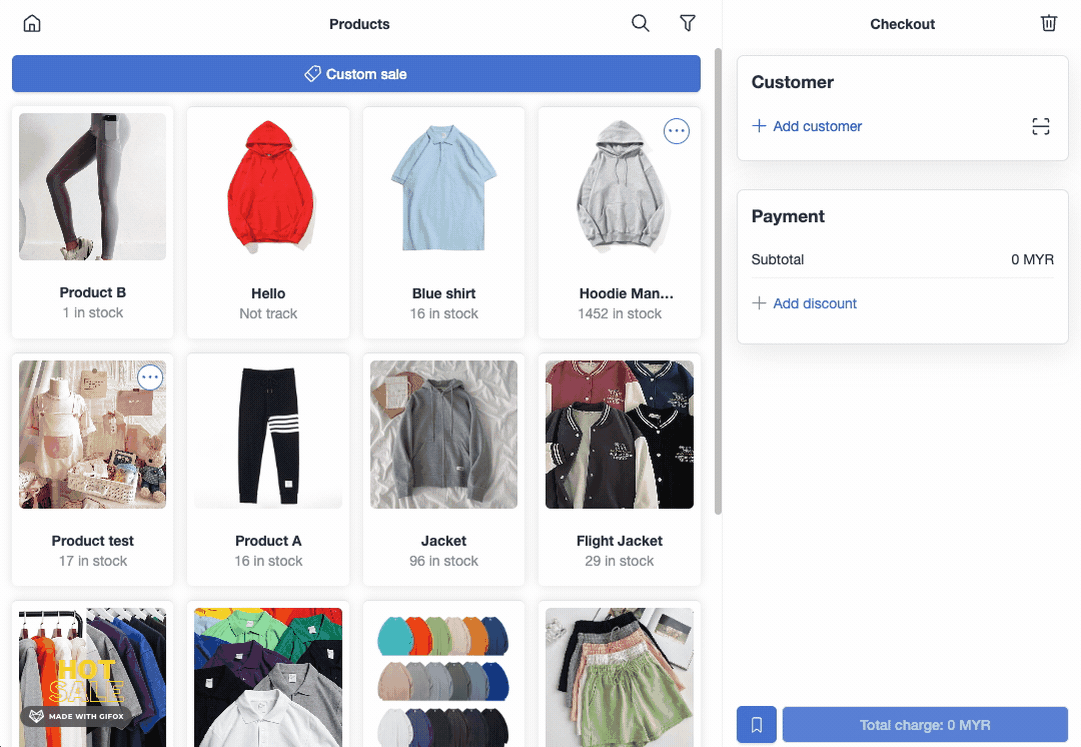Select the grey Hoodie Man product image
The height and width of the screenshot is (747, 1081).
click(x=620, y=187)
